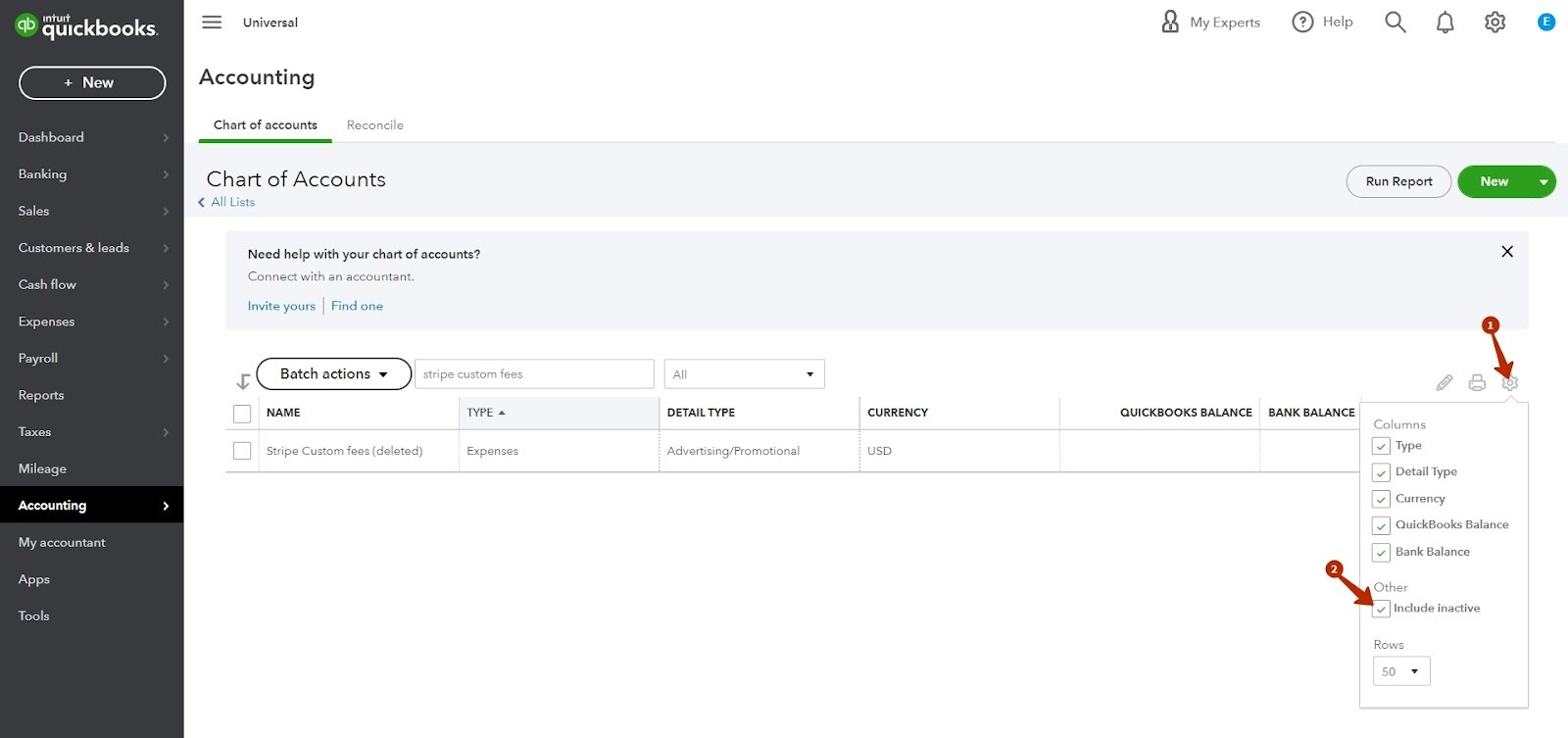Click the USD currency cell

pyautogui.click(x=879, y=451)
